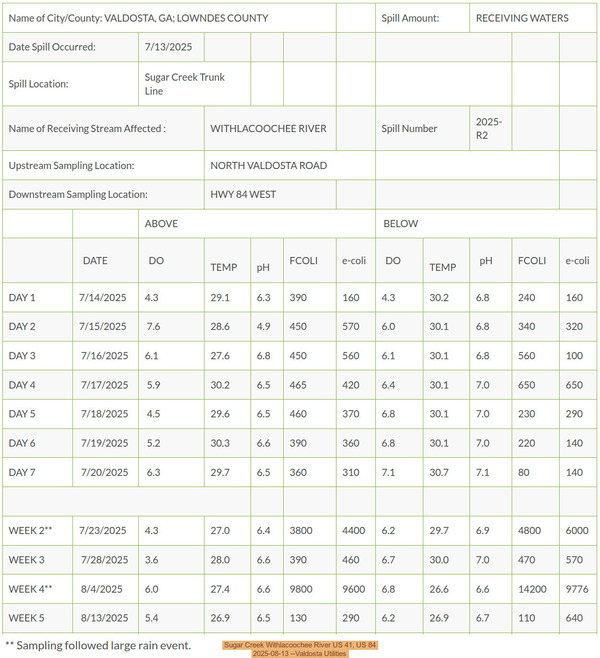
Task: Click DAY 5 above TEMP value 29.6
Action: pyautogui.click(x=220, y=414)
